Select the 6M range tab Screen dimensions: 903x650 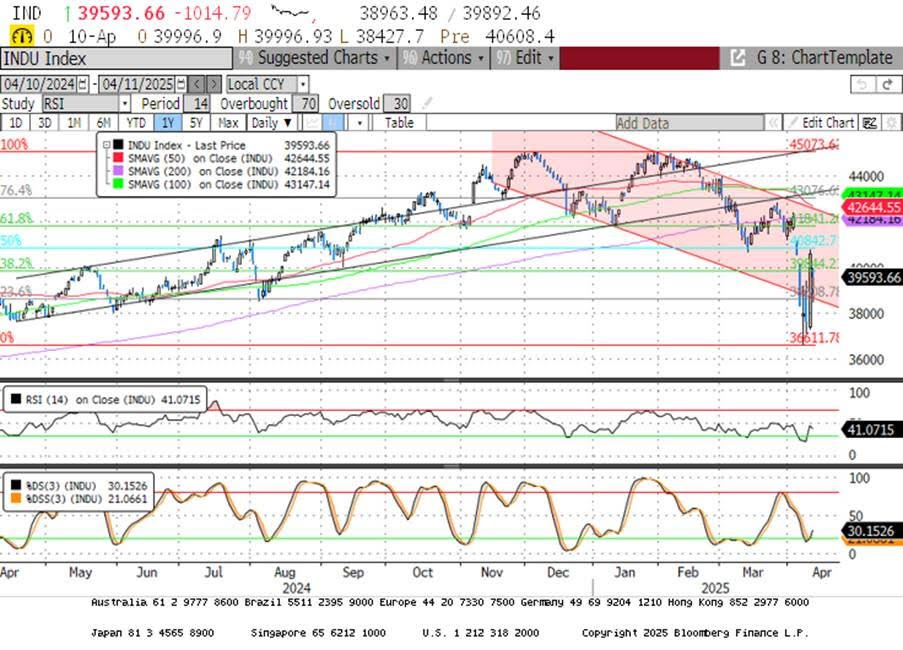click(104, 123)
